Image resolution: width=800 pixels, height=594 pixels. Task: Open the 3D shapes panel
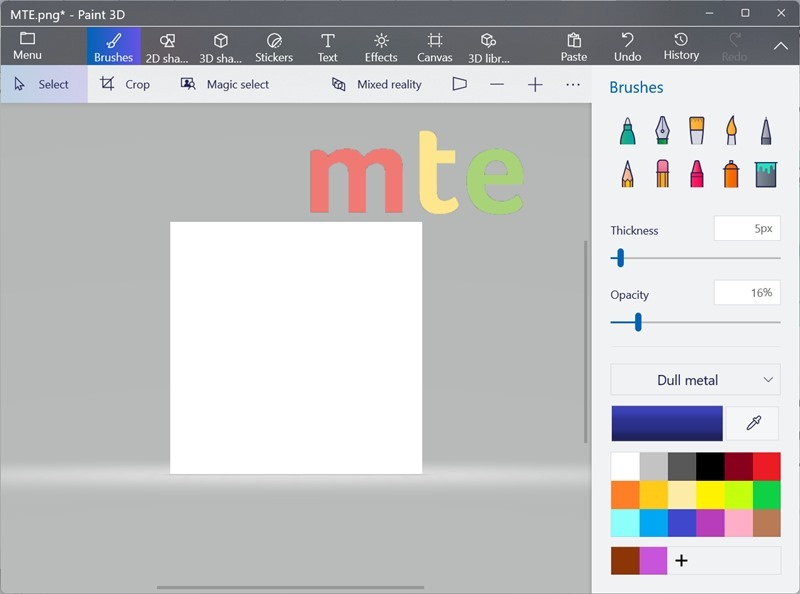pos(219,46)
